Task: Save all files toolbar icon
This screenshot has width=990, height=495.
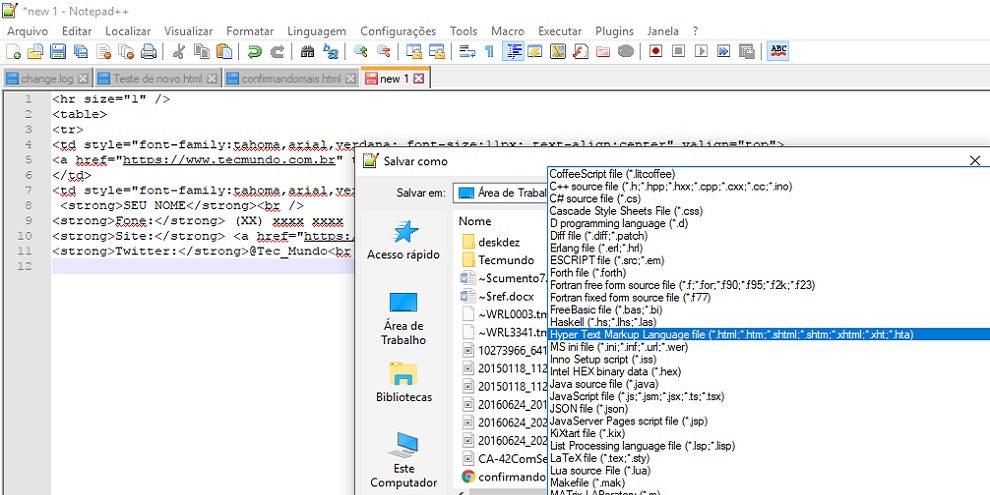Action: [81, 52]
